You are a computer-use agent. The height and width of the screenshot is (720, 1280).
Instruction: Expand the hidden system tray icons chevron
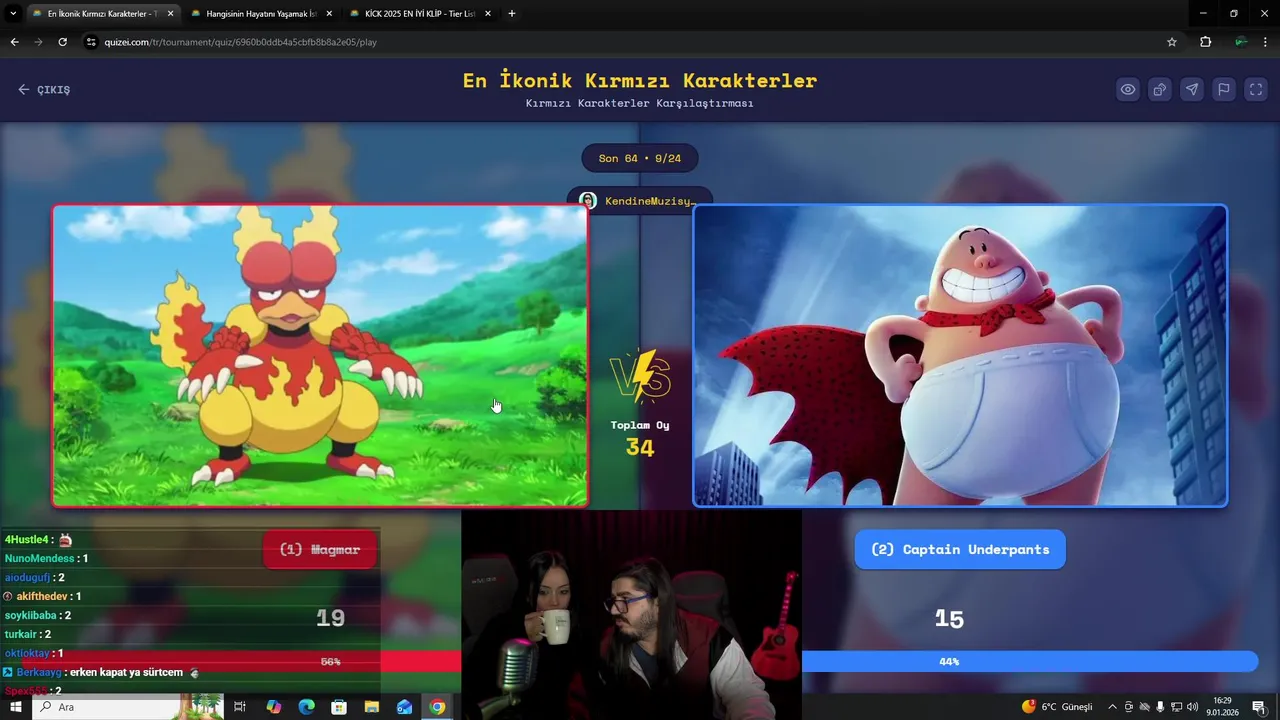pyautogui.click(x=1112, y=707)
